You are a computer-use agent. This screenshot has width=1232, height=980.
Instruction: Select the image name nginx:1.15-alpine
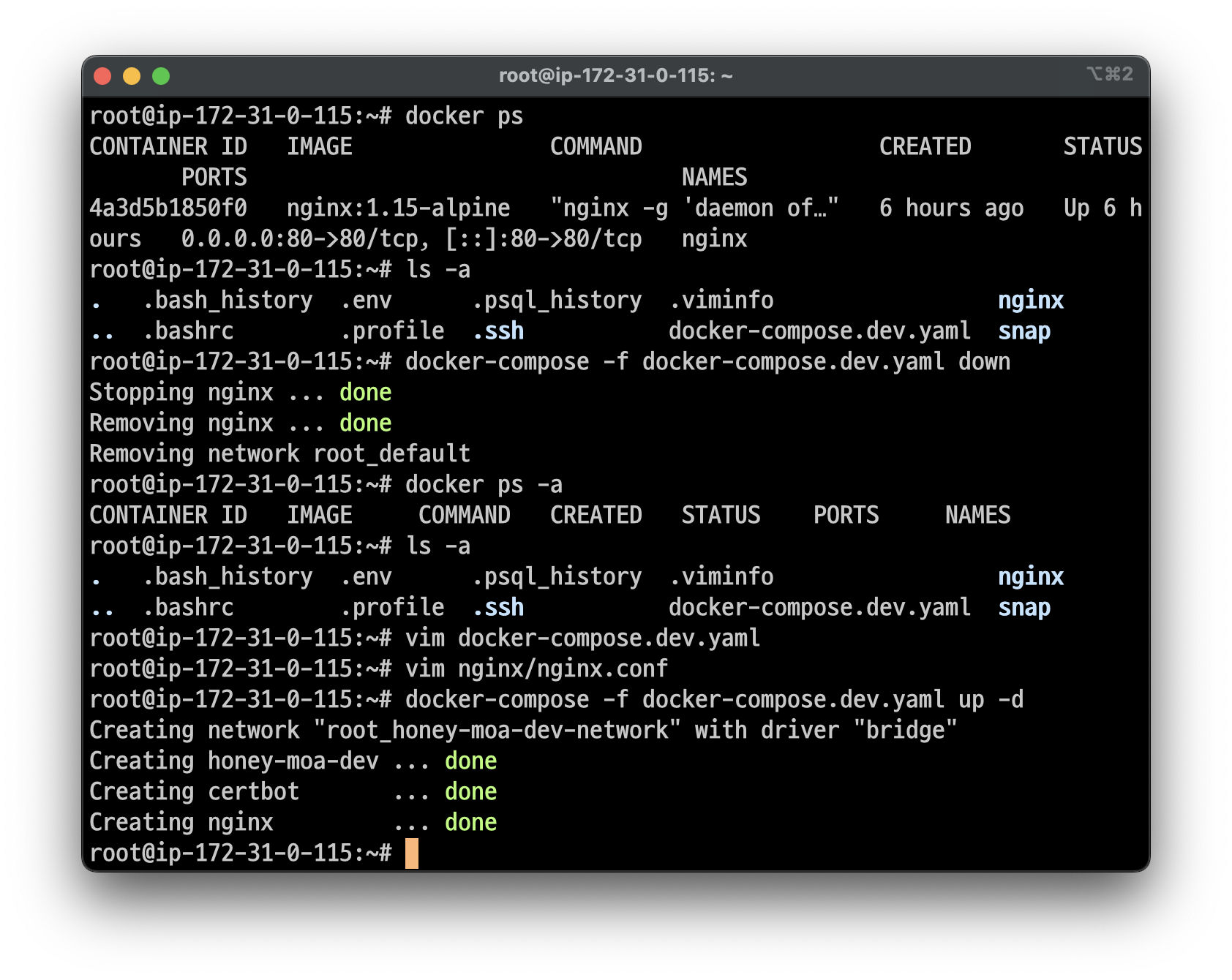(x=398, y=208)
